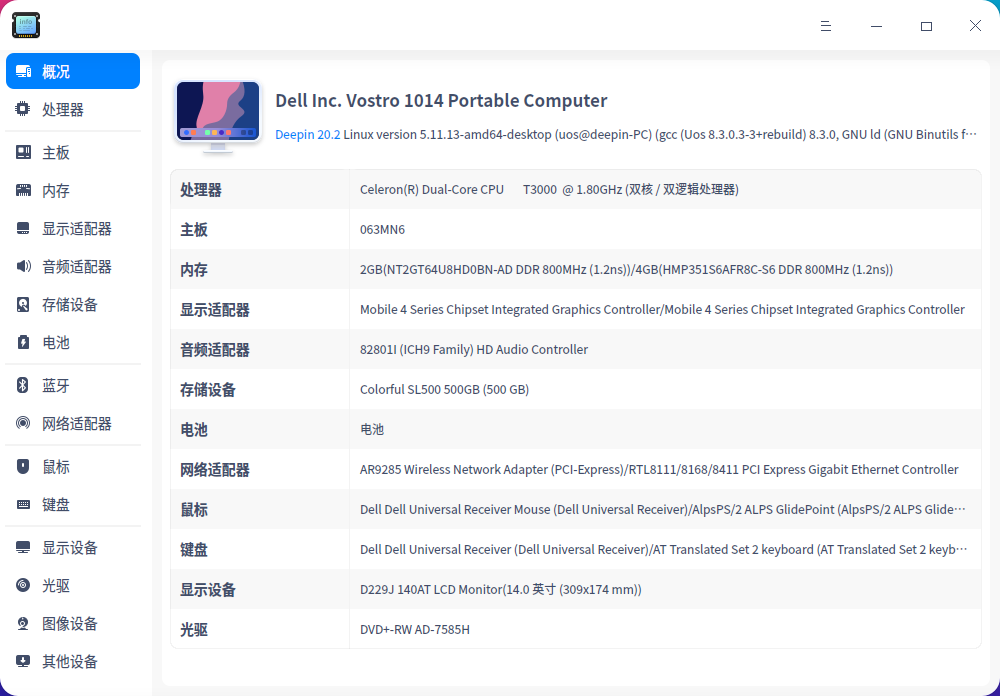Open 其他设备 sidebar entry

[x=73, y=661]
